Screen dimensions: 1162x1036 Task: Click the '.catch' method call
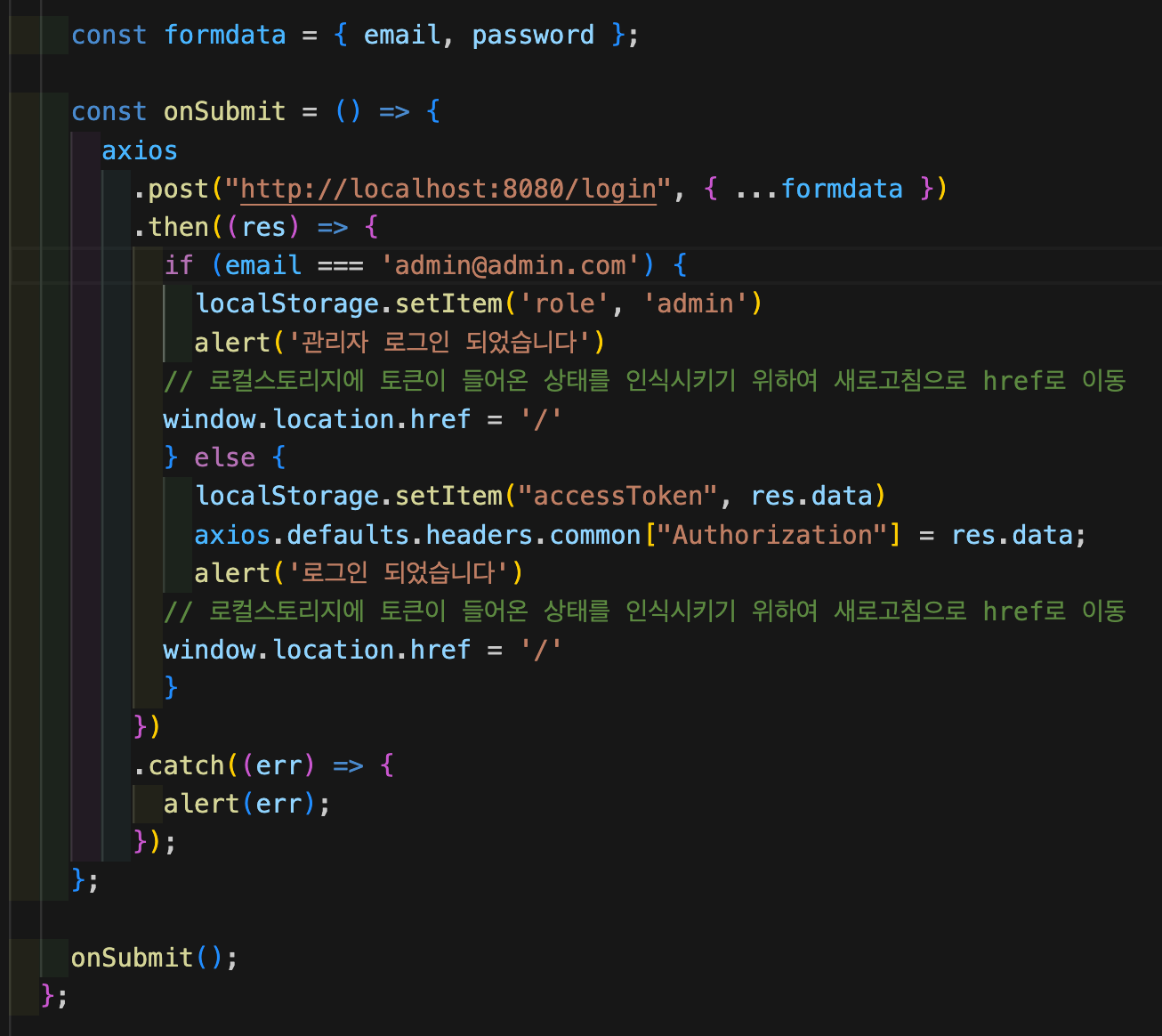[179, 765]
